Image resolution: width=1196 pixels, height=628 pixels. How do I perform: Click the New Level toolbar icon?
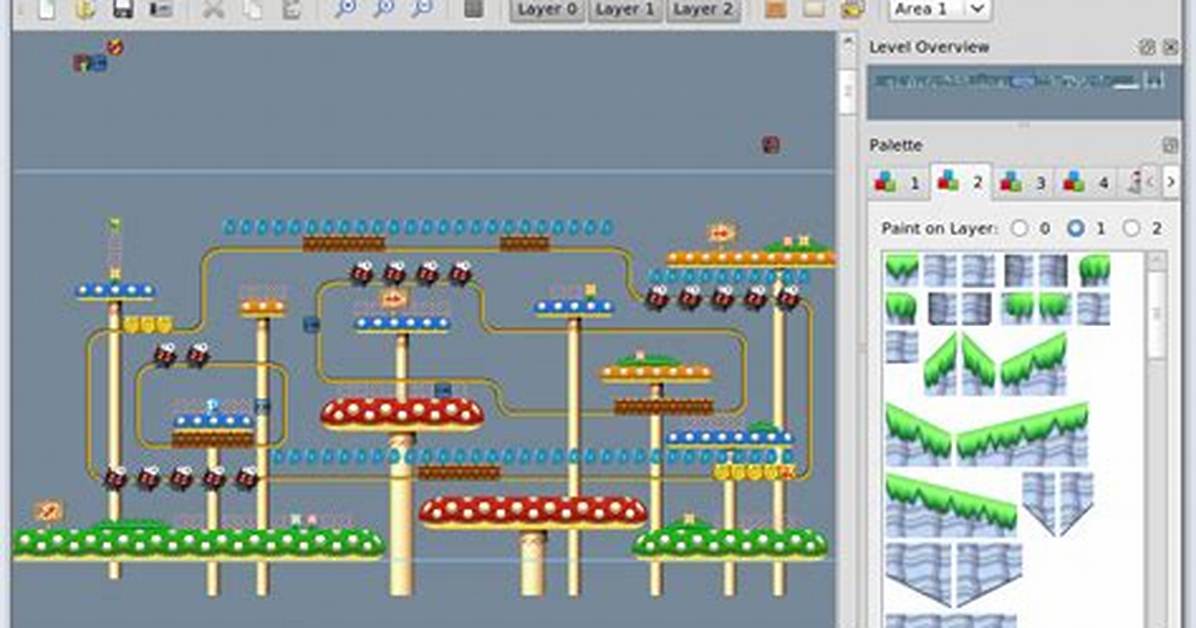click(x=47, y=8)
